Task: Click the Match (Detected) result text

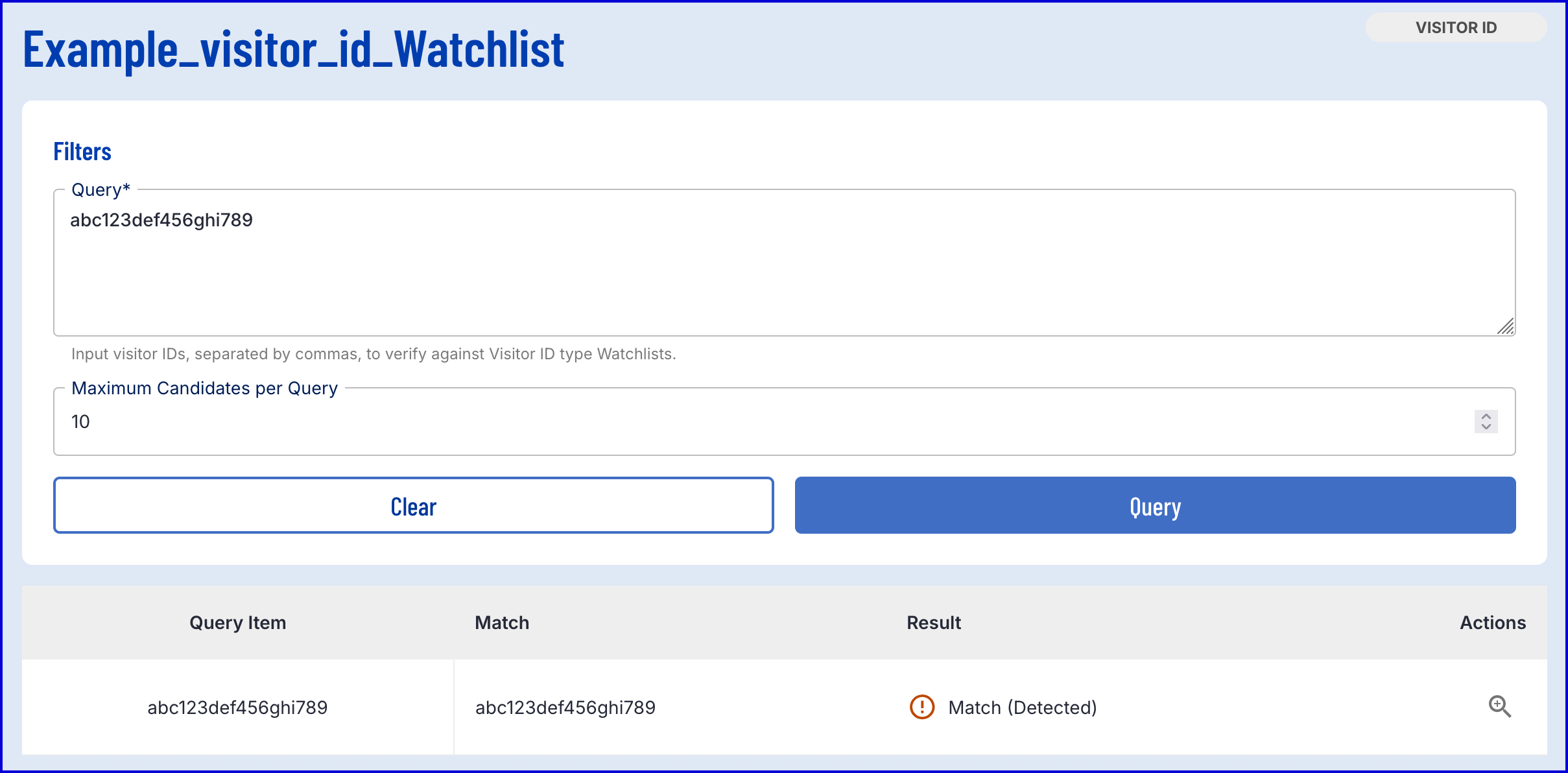Action: click(x=1022, y=708)
